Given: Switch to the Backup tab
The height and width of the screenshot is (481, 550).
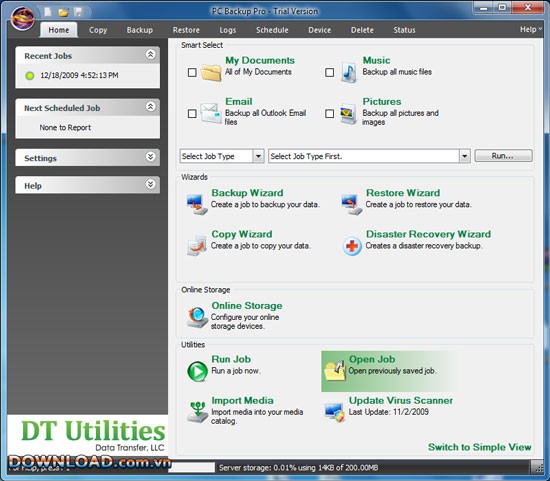Looking at the screenshot, I should click(140, 30).
